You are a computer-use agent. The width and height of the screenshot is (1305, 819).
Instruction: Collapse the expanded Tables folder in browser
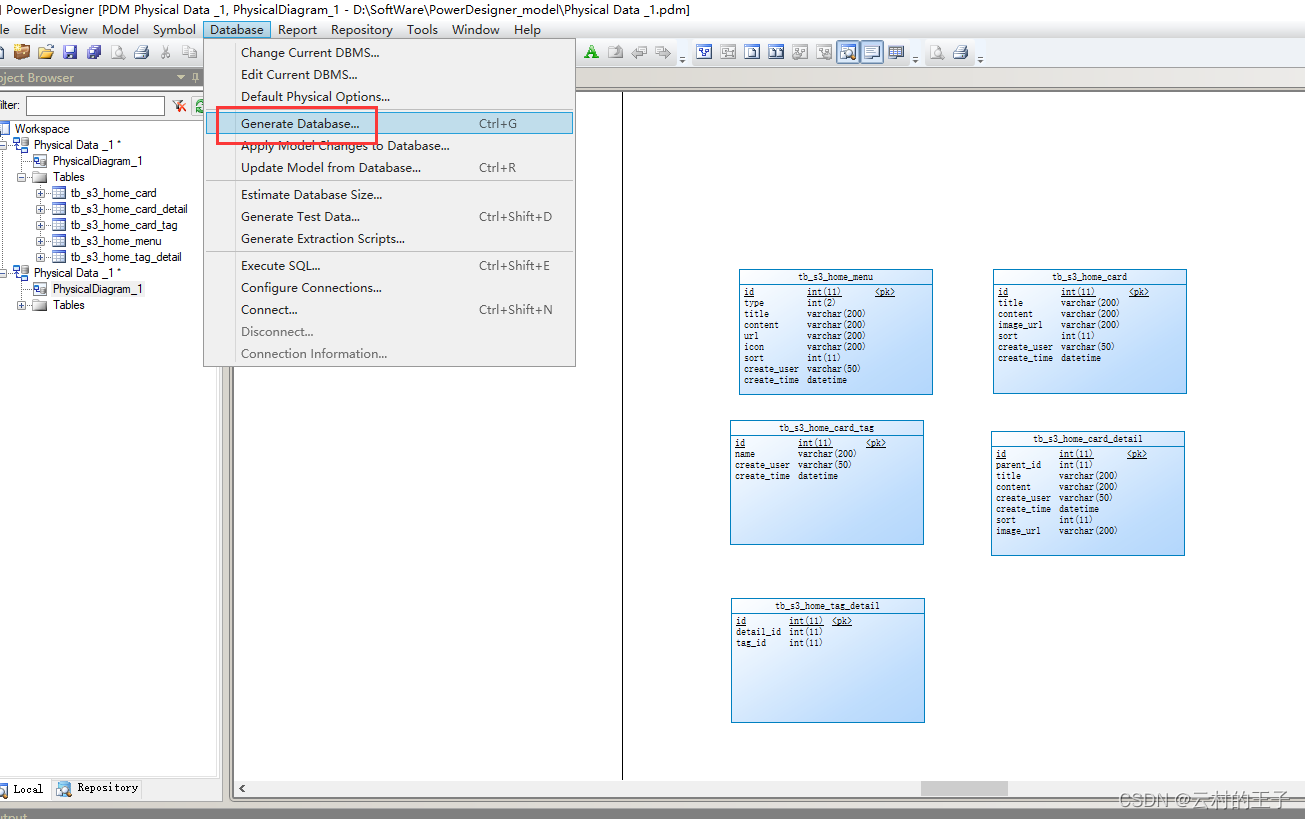coord(22,177)
